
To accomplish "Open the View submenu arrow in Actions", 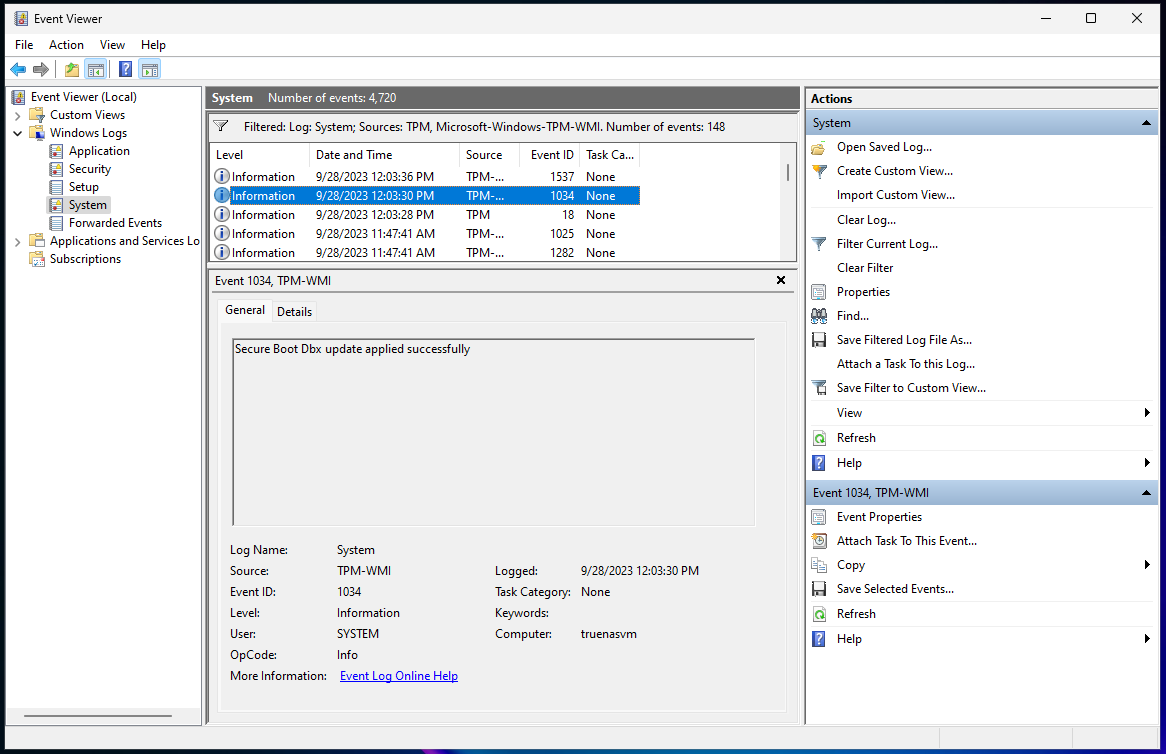I will click(1147, 413).
